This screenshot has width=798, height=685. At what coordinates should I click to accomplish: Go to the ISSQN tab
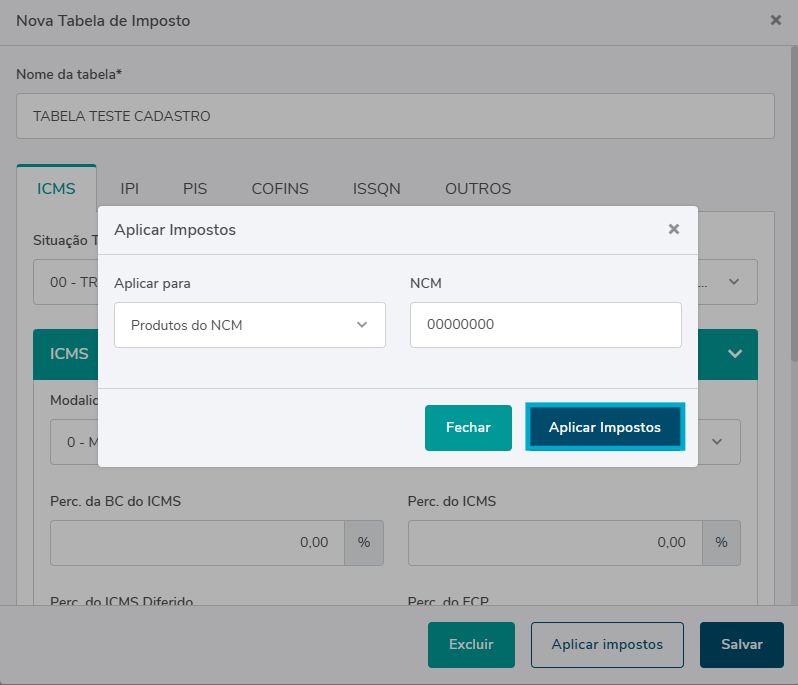tap(376, 188)
